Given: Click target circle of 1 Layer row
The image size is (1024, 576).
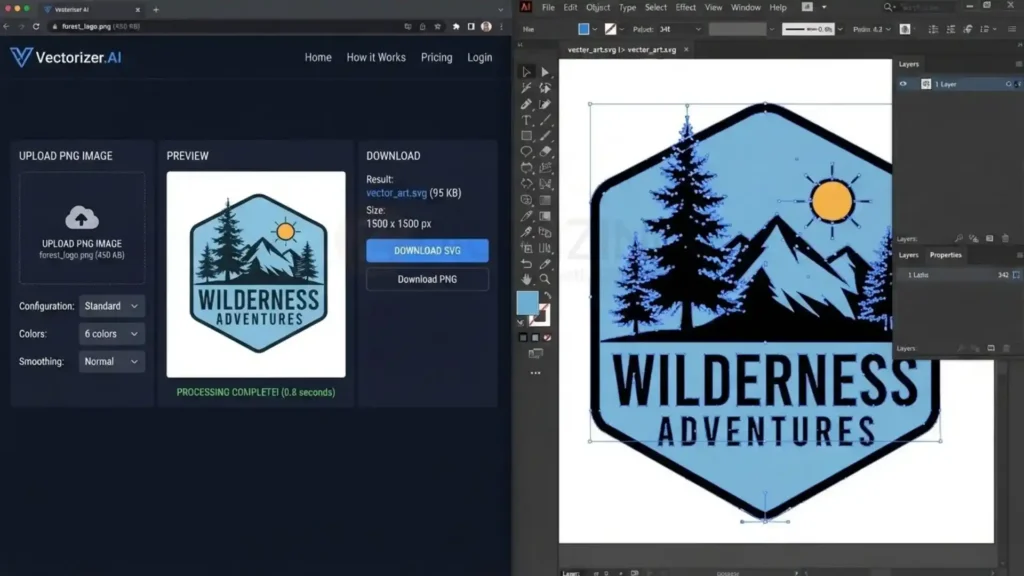Looking at the screenshot, I should click(1008, 84).
